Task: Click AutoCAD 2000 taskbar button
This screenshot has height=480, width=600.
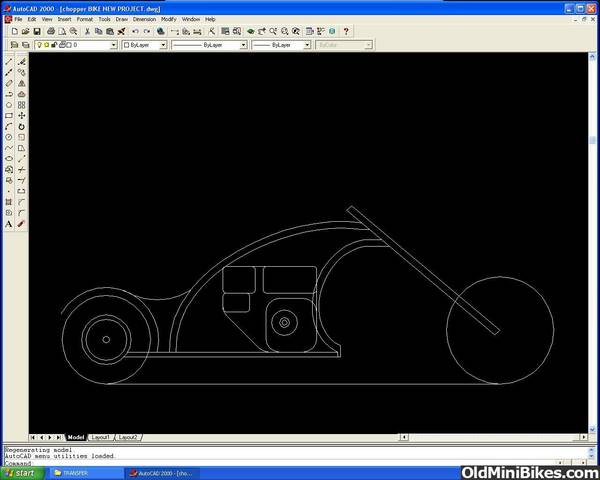Action: click(163, 473)
